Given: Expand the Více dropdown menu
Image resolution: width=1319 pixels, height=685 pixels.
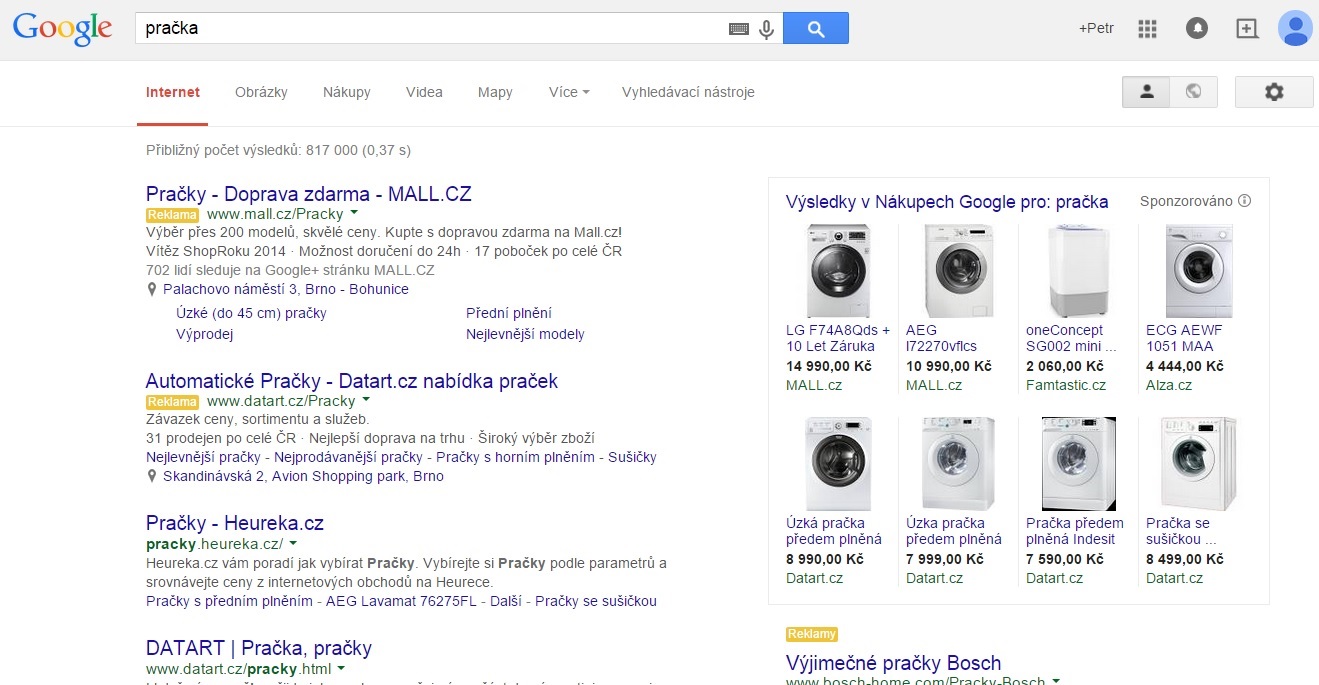Looking at the screenshot, I should (x=569, y=92).
